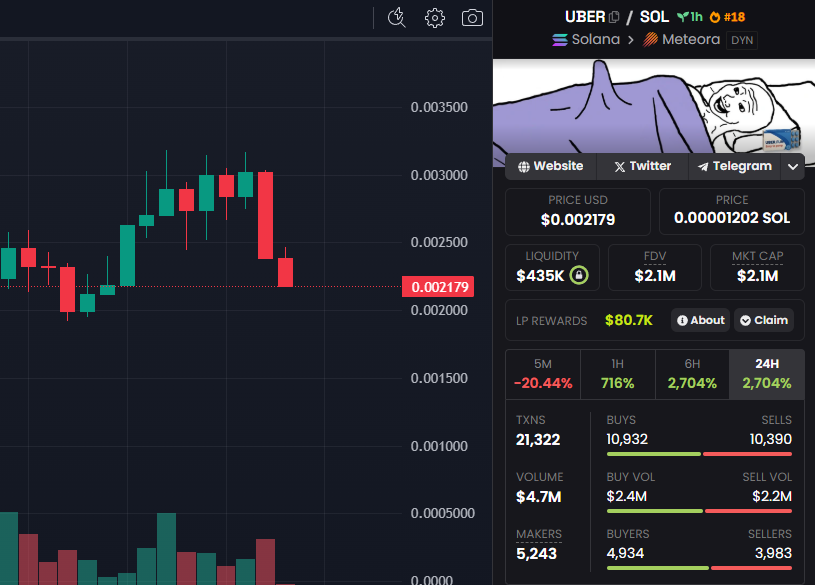815x585 pixels.
Task: Open chart settings gear
Action: [435, 18]
